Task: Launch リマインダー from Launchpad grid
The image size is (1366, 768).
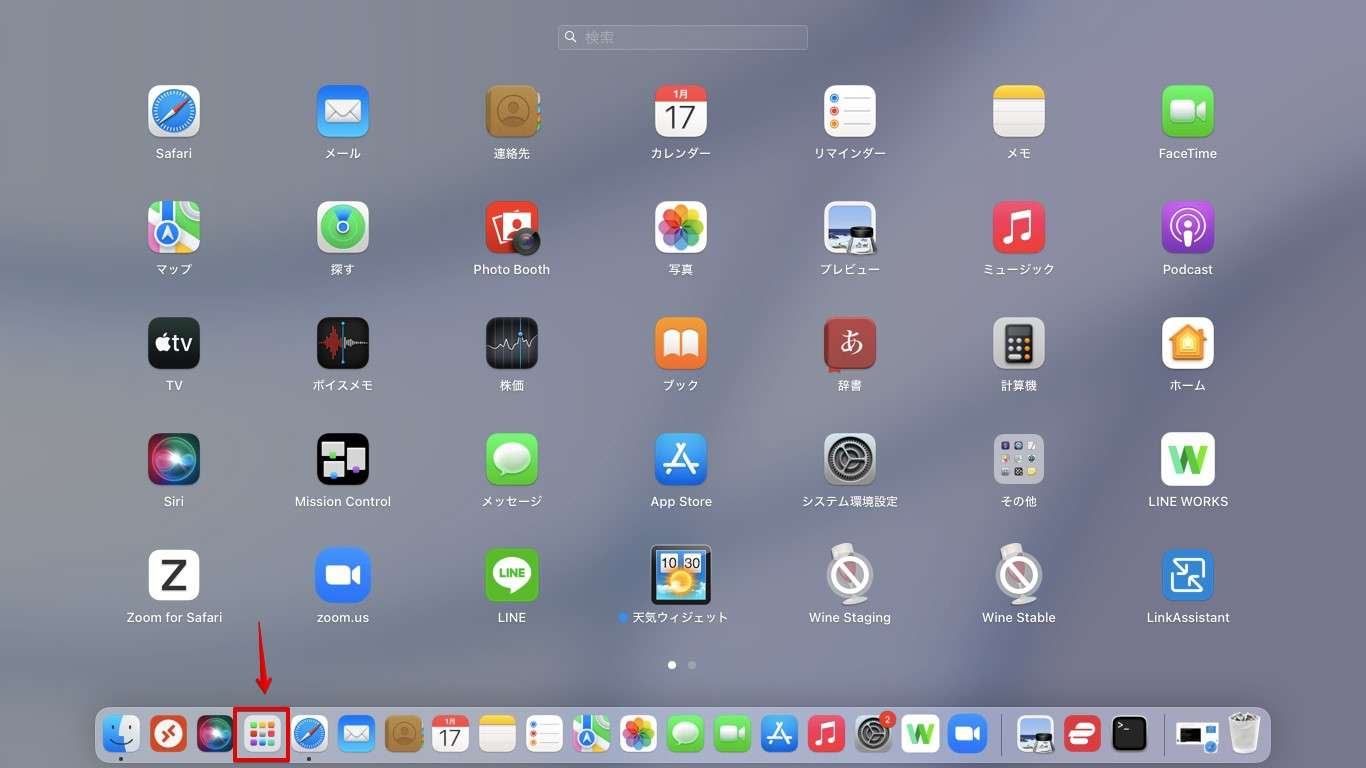Action: (850, 111)
